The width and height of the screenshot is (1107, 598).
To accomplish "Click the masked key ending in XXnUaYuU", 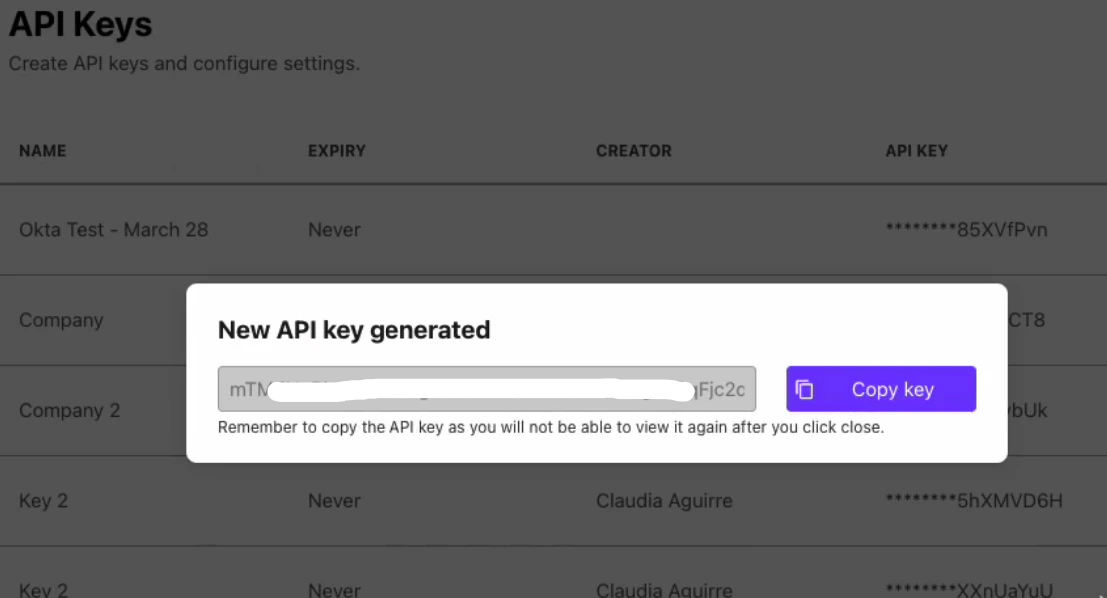I will coord(972,590).
